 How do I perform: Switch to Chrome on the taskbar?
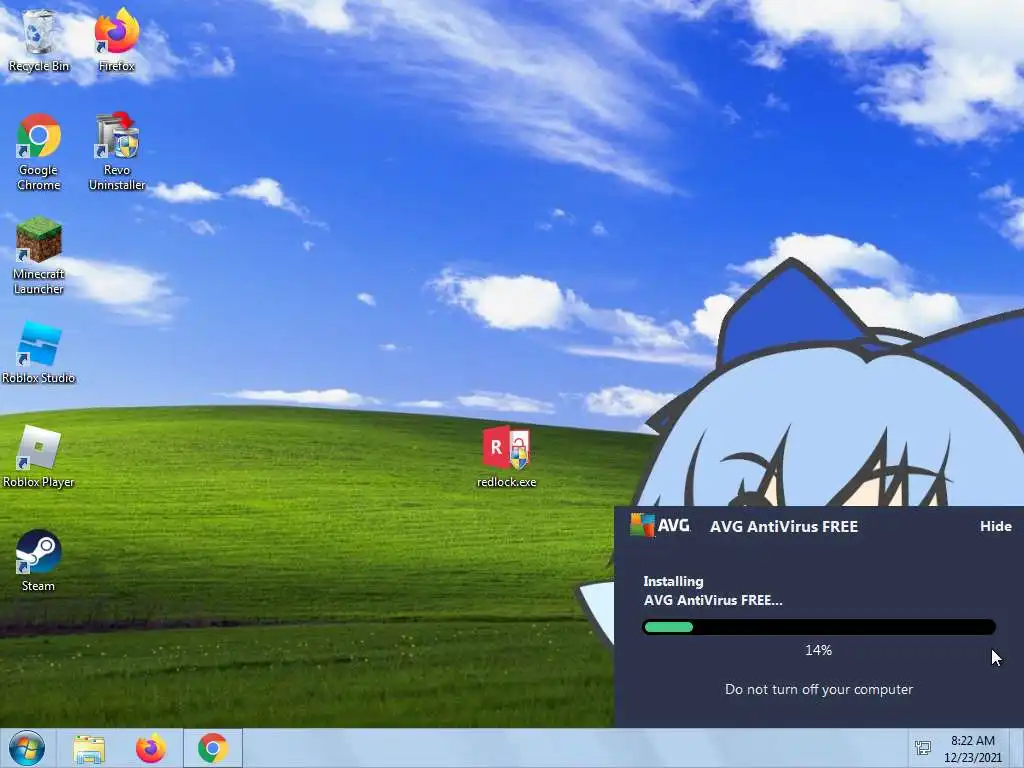213,748
